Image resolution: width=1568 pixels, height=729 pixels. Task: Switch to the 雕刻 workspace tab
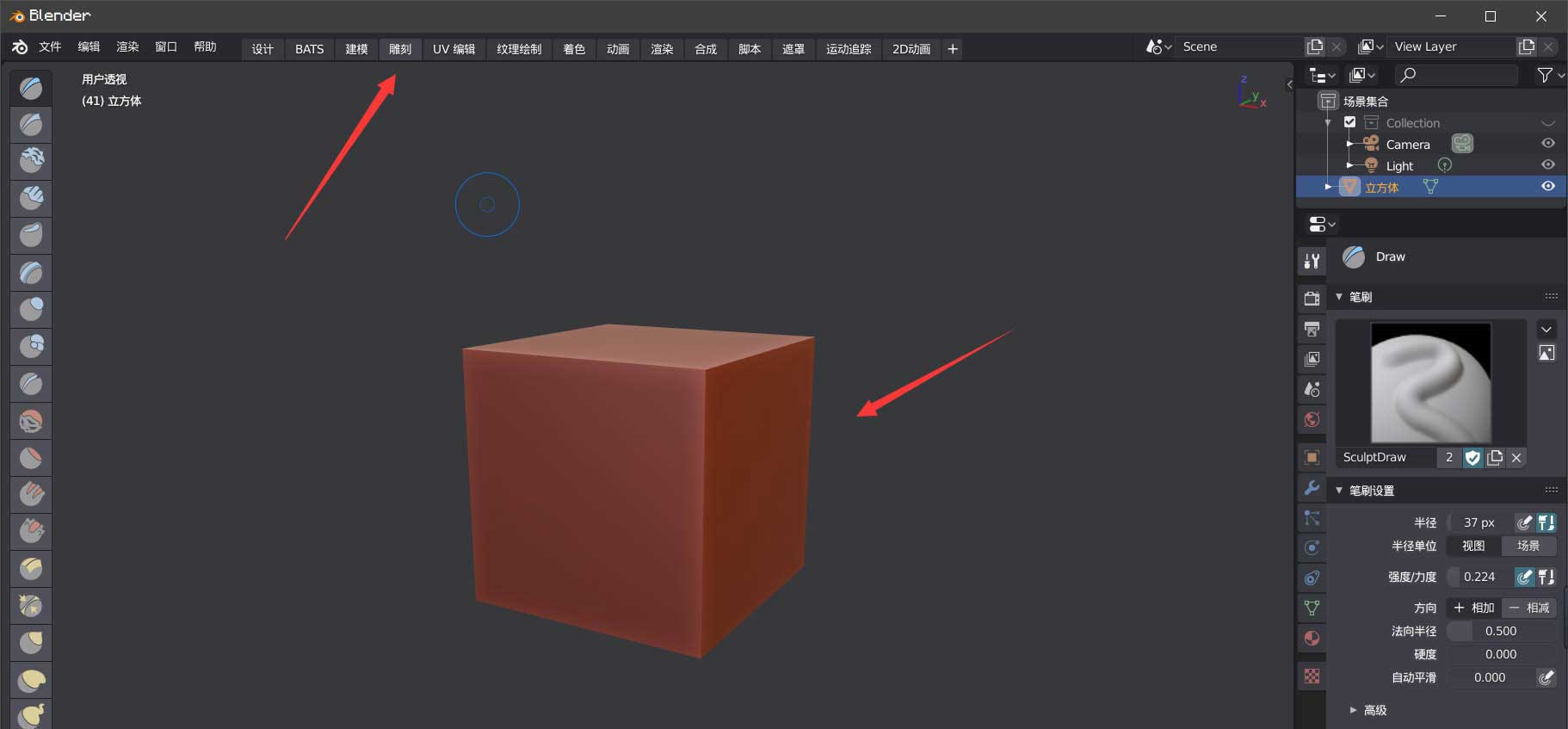click(x=400, y=49)
